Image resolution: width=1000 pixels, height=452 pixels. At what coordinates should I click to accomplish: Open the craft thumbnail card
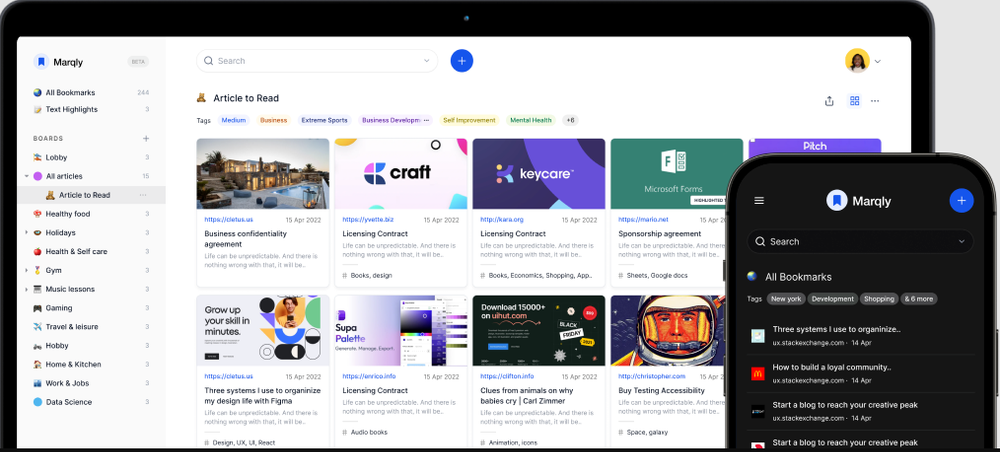401,174
